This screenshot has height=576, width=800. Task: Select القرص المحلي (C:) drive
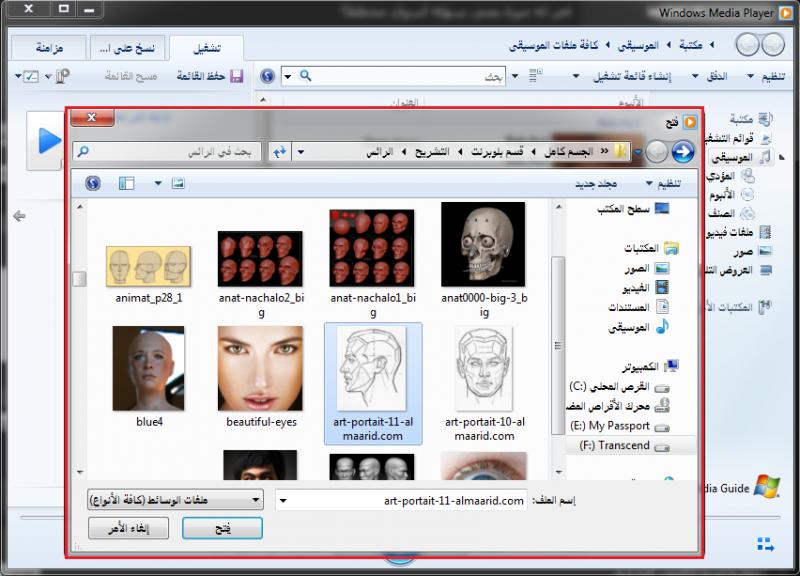619,387
